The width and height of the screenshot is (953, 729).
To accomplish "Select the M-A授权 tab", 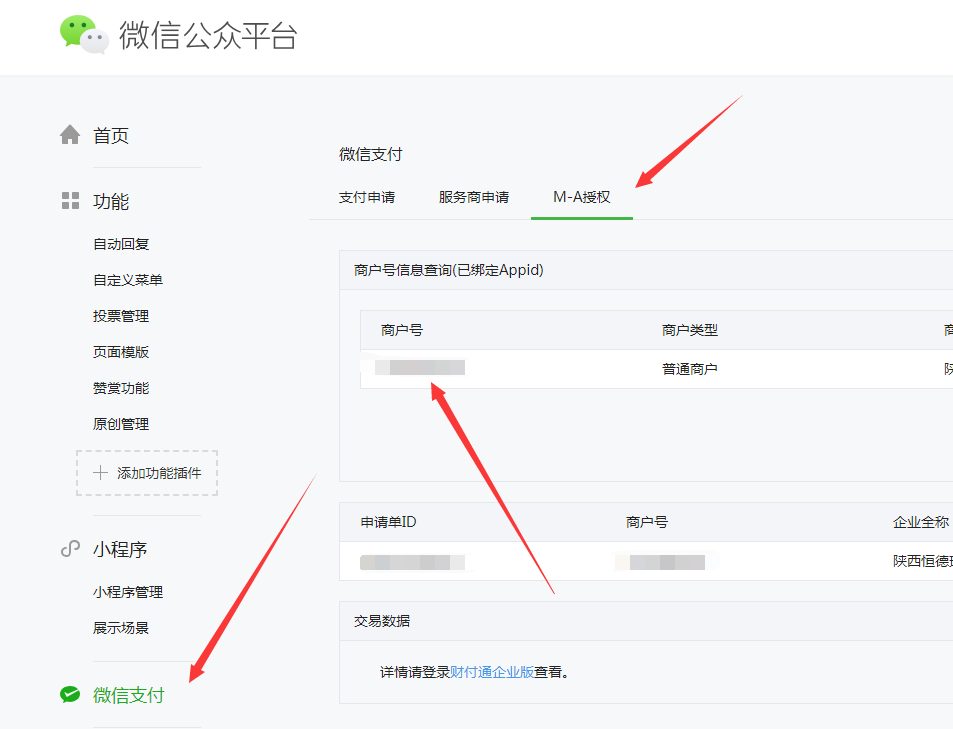I will (x=582, y=197).
